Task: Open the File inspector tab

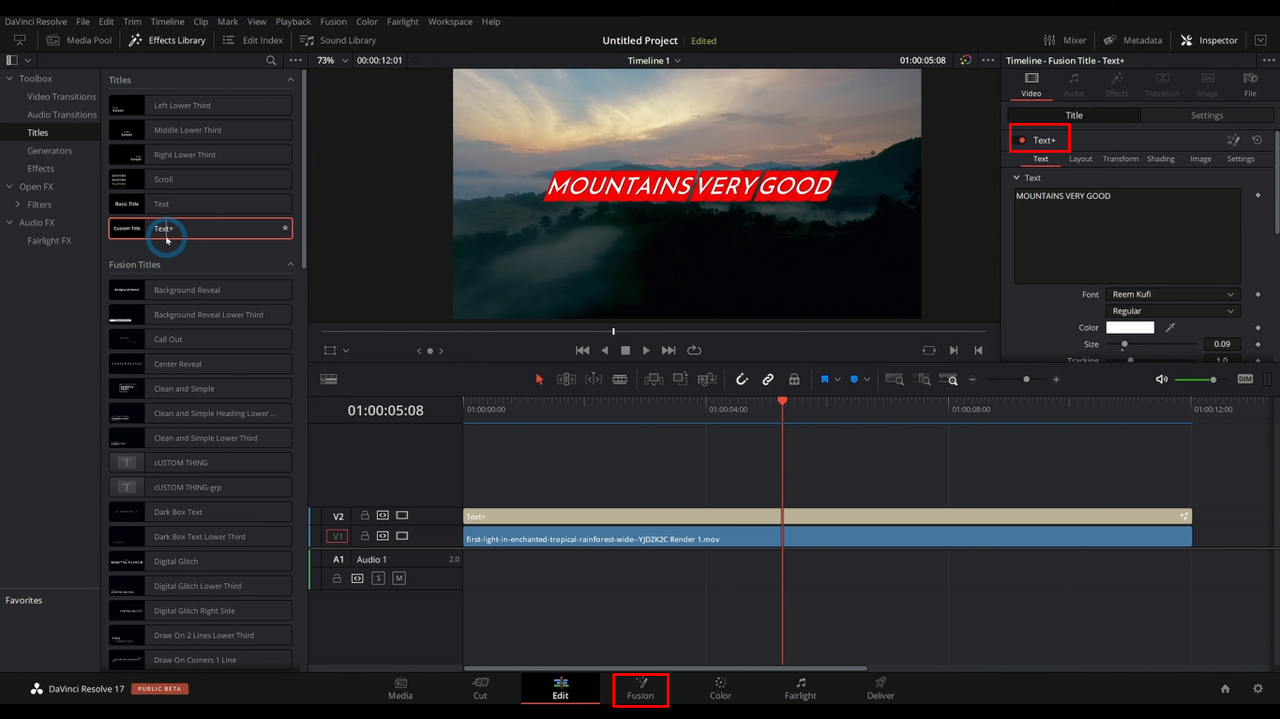Action: tap(1250, 84)
